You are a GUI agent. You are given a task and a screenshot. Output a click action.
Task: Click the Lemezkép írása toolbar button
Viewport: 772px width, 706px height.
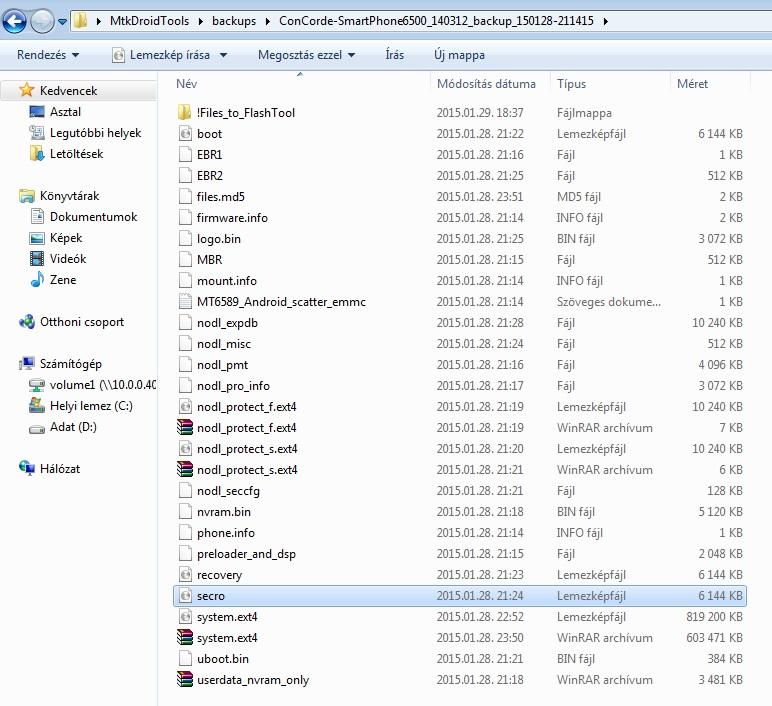[161, 55]
